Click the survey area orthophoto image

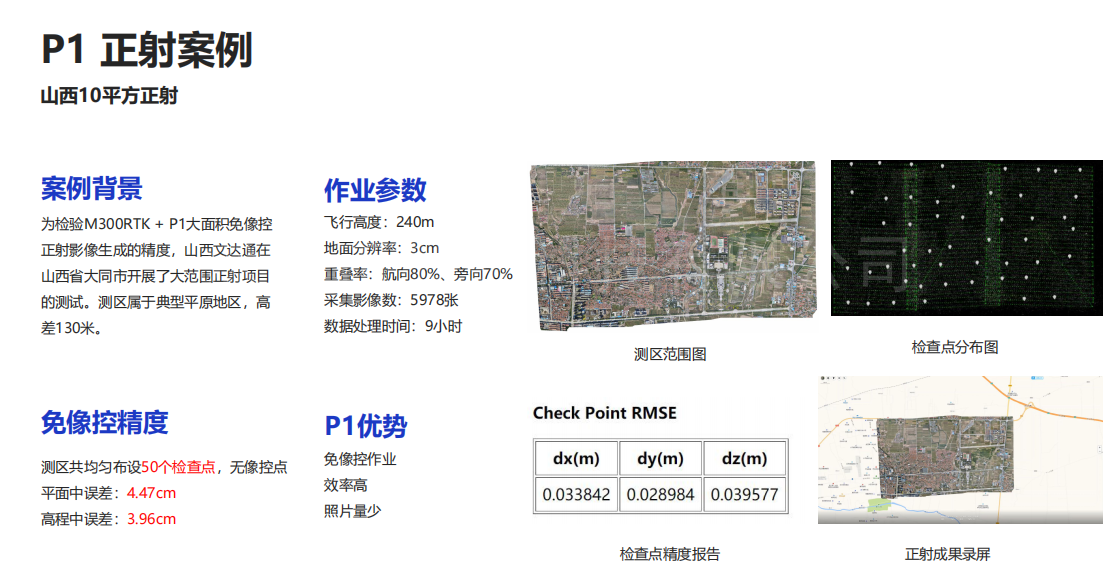tap(672, 246)
